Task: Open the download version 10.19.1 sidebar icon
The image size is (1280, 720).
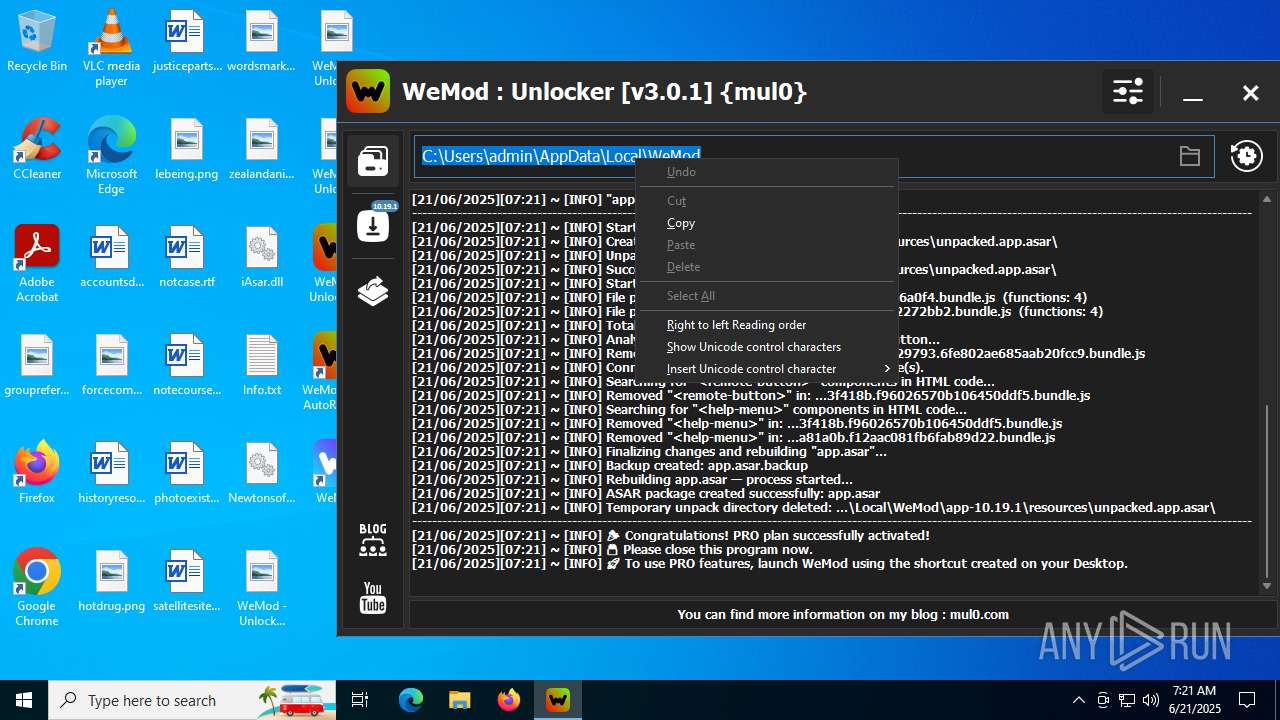Action: point(373,225)
